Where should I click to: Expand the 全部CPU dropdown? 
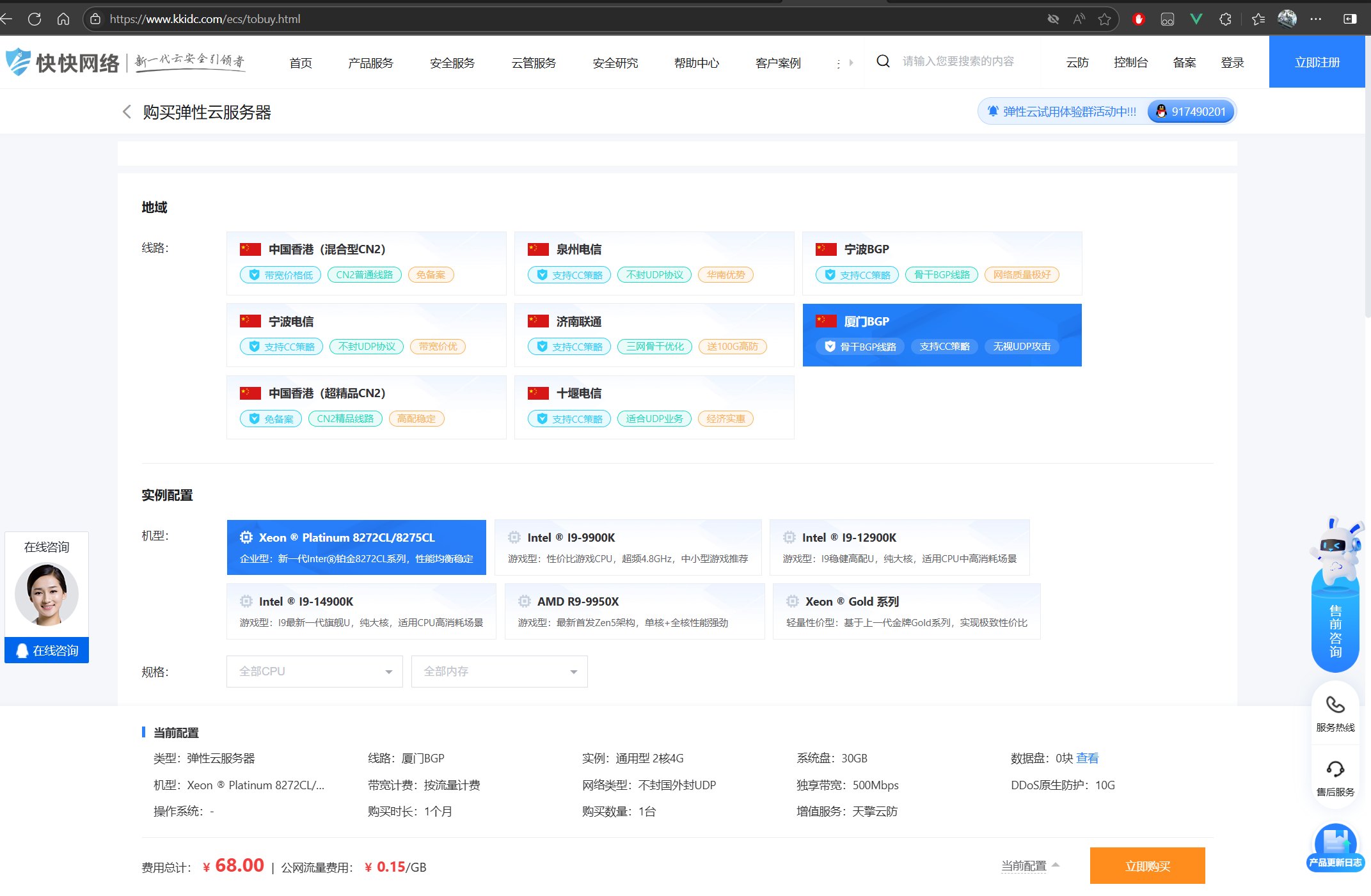(314, 672)
